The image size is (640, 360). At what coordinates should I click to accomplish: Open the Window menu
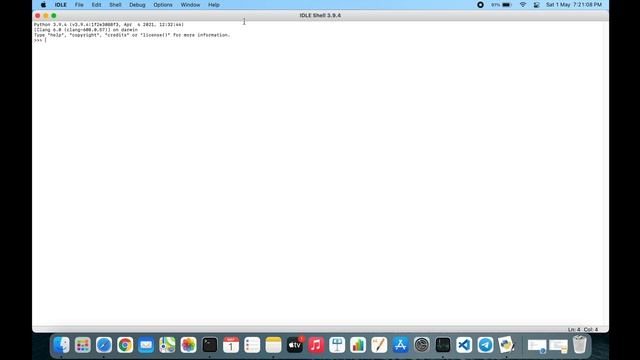(x=190, y=5)
